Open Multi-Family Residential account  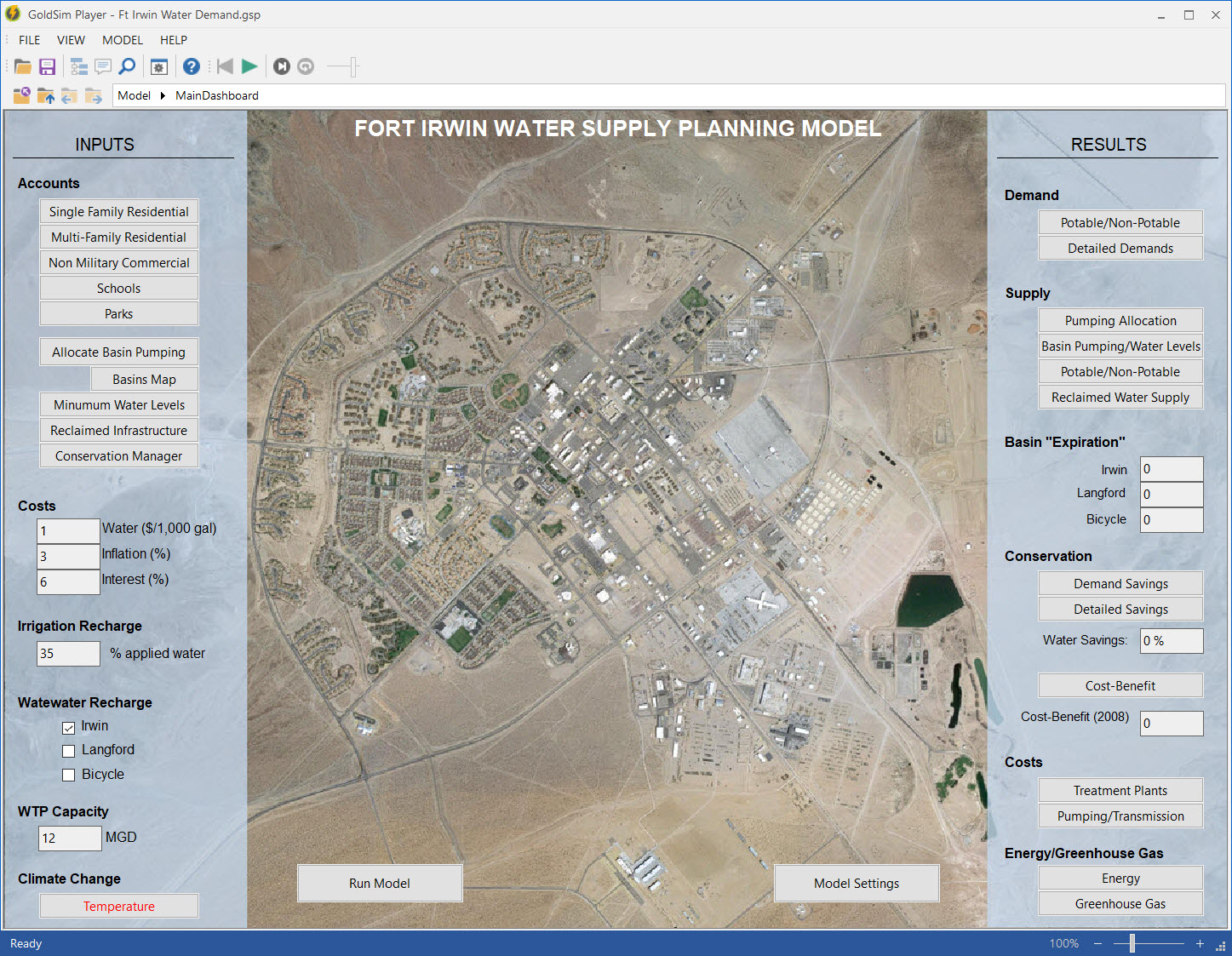(119, 237)
